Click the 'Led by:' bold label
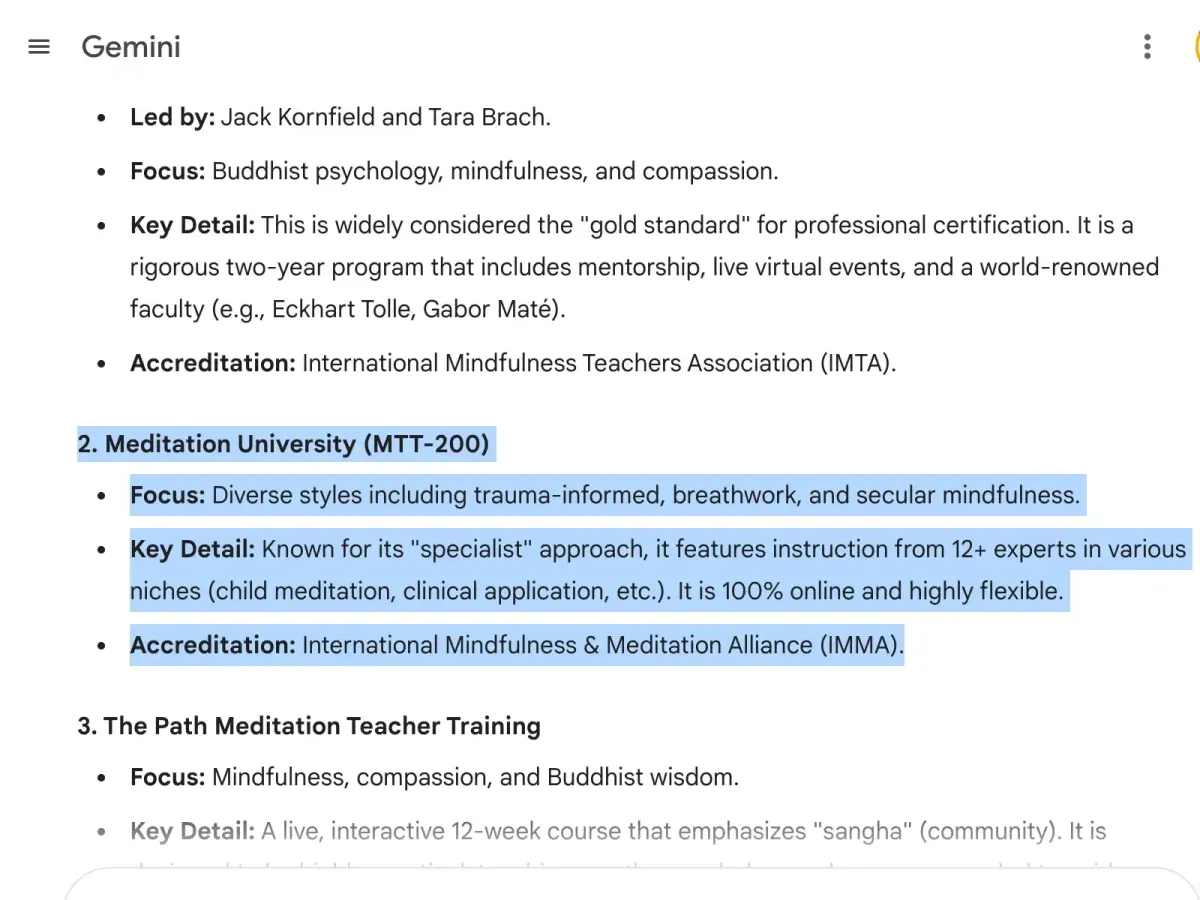This screenshot has height=900, width=1200. 172,117
